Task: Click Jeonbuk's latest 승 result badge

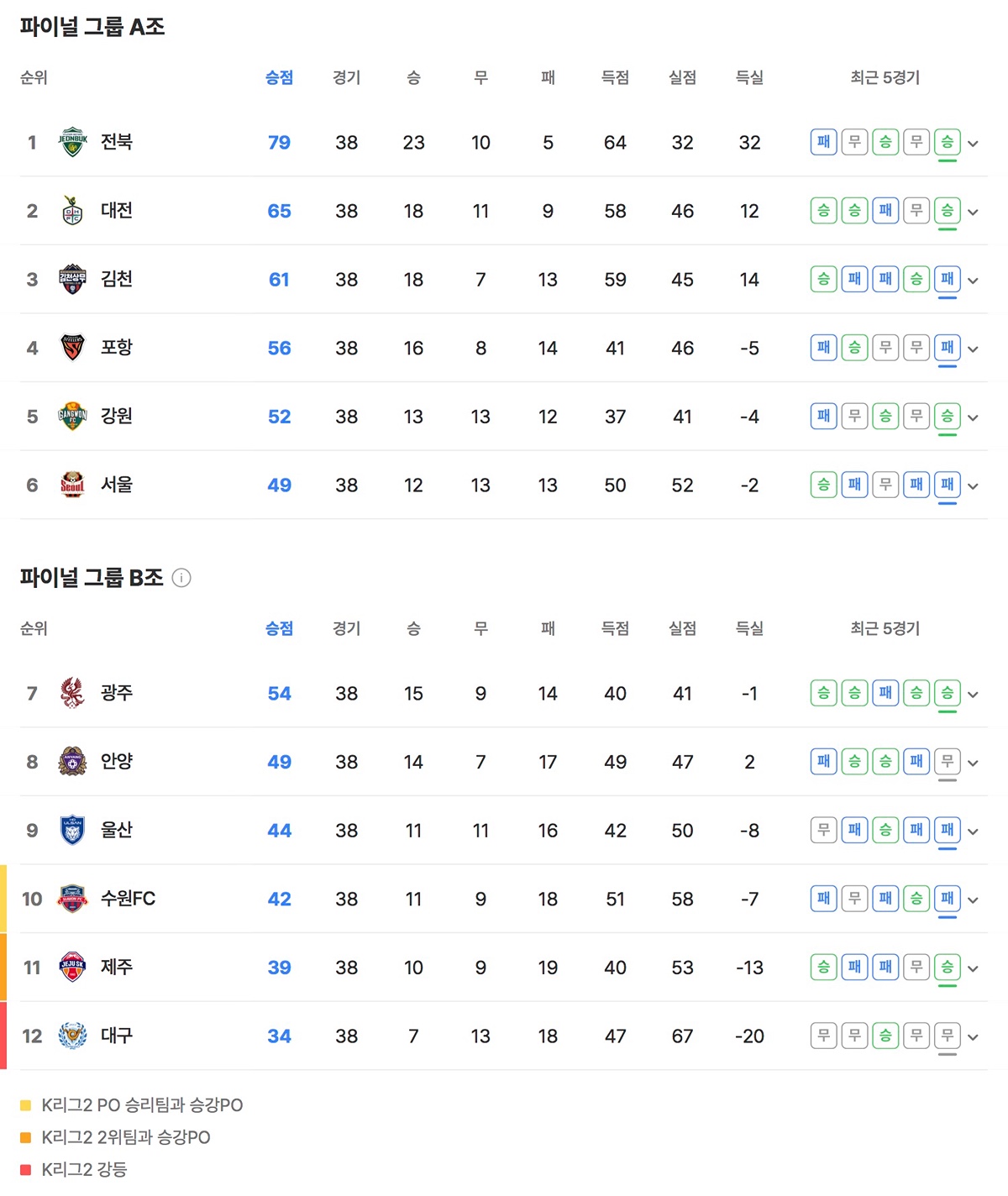Action: (947, 142)
